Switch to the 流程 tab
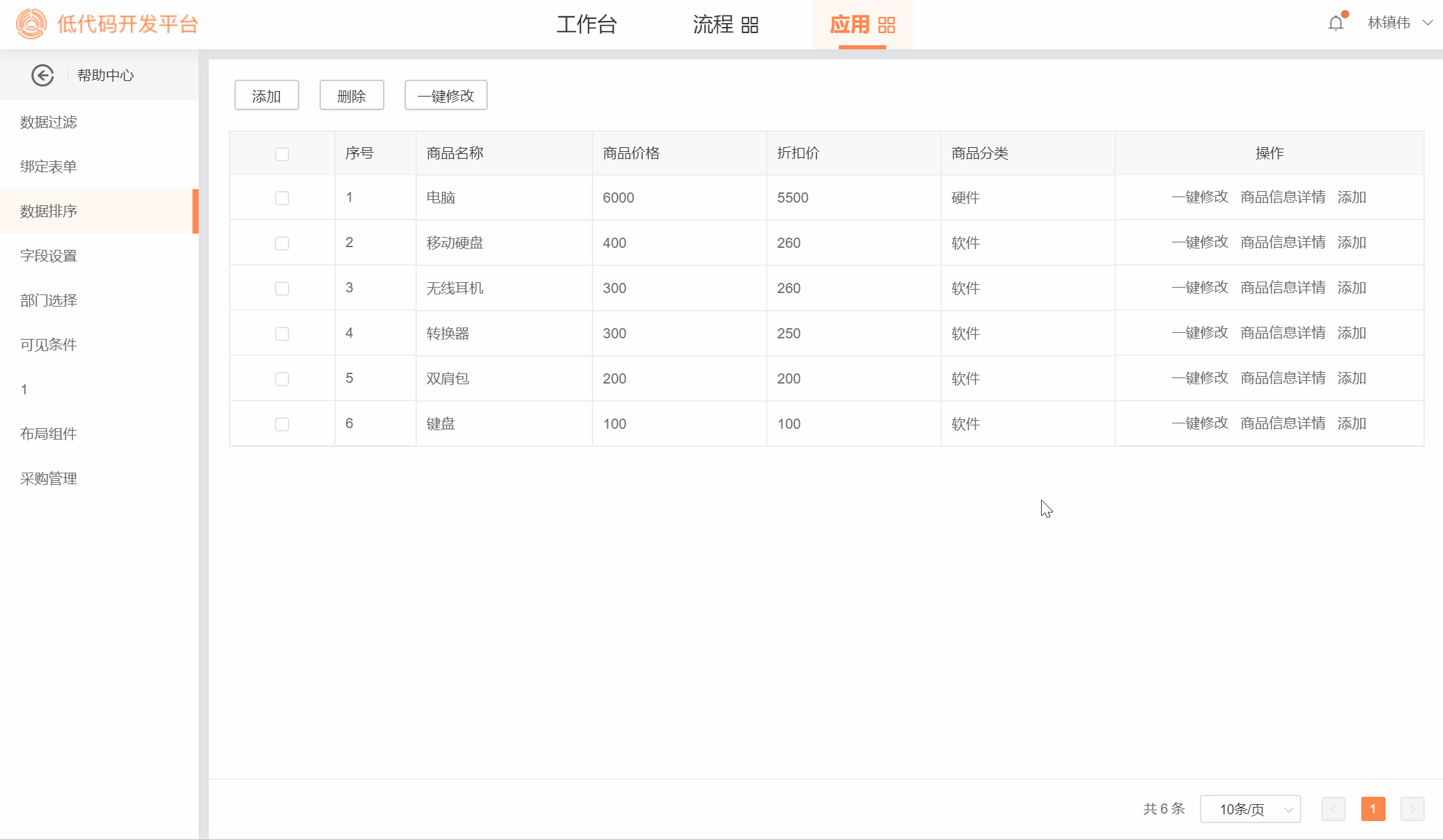The height and width of the screenshot is (840, 1443). point(713,24)
